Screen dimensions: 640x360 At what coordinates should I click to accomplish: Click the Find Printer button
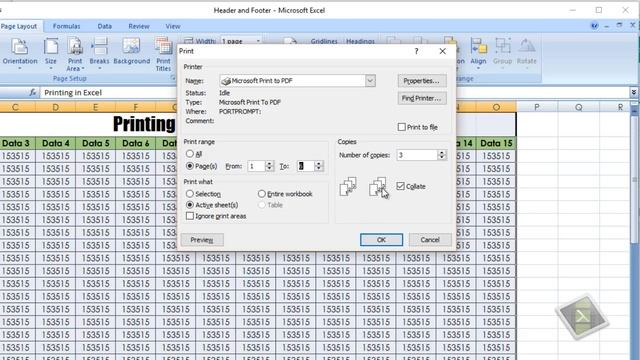tap(422, 98)
